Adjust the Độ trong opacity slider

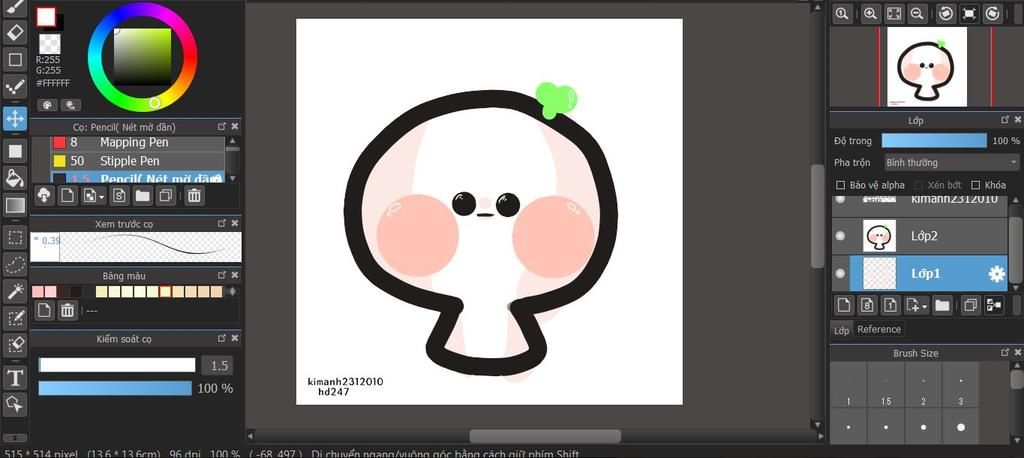[x=934, y=140]
